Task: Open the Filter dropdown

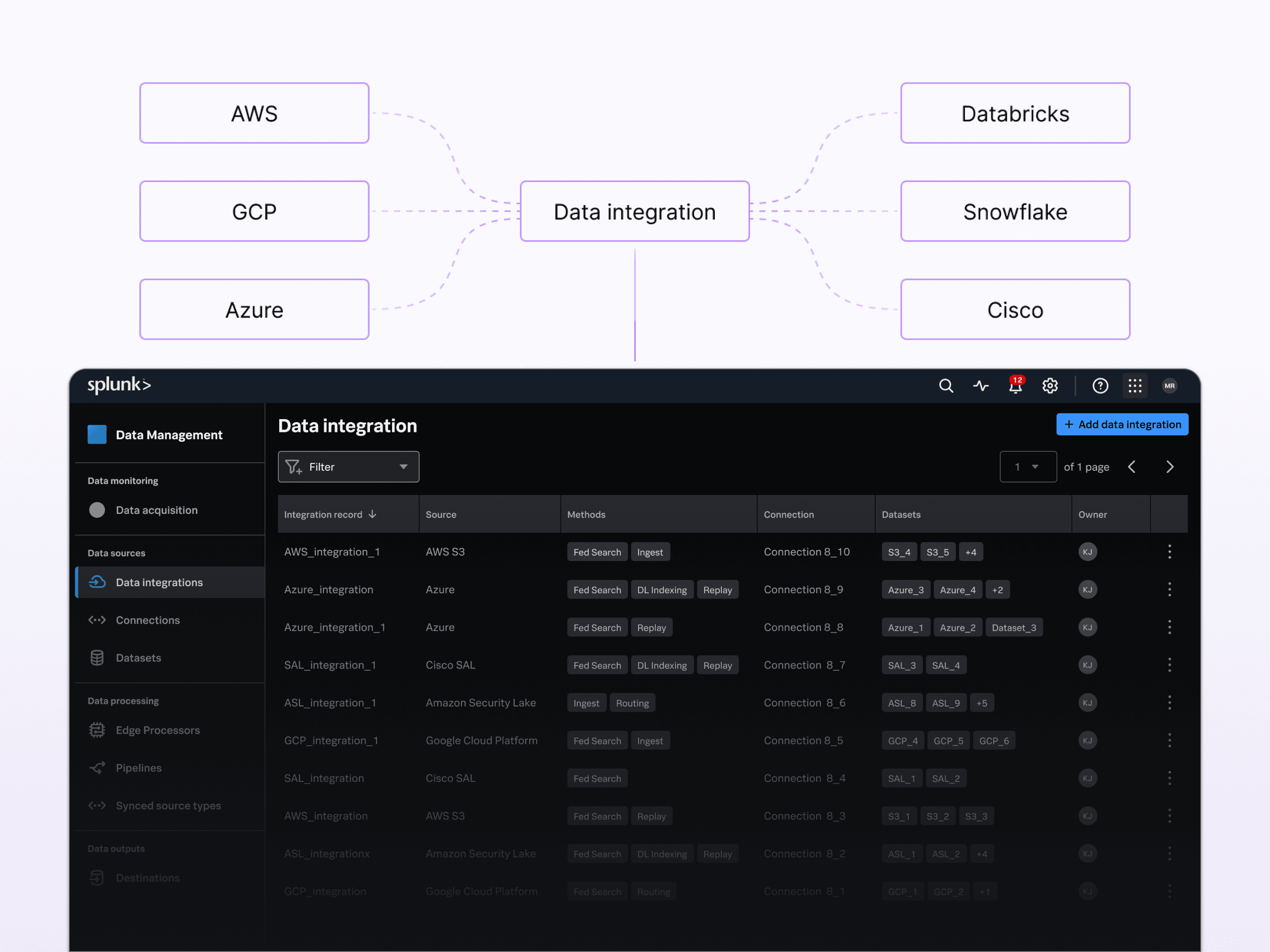Action: coord(348,467)
